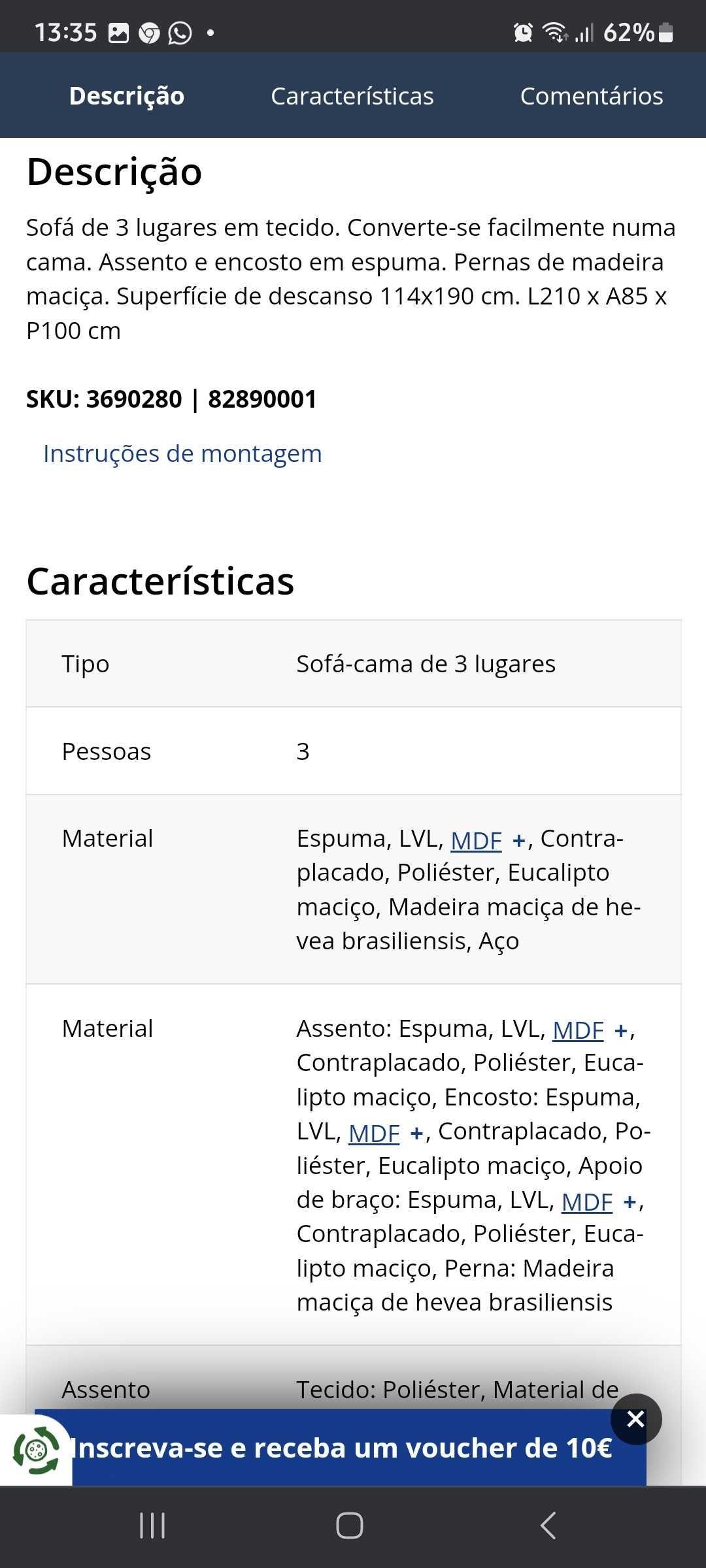Expand plus after Encosto MDF entry
Viewport: 706px width, 1568px height.
416,1134
